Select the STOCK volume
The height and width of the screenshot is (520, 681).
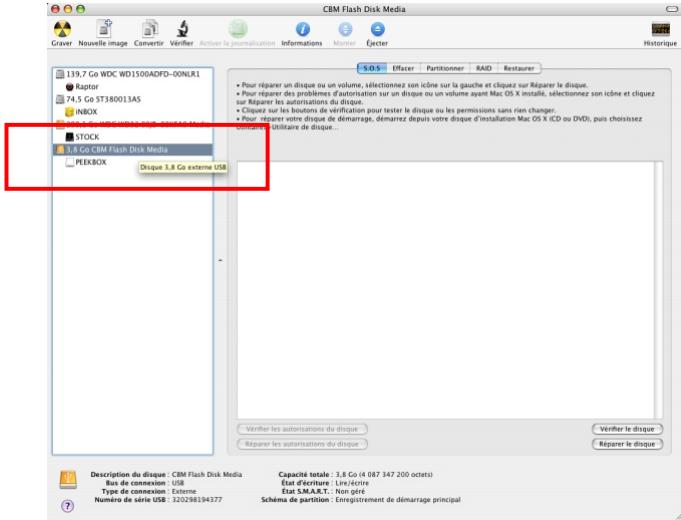click(132, 137)
